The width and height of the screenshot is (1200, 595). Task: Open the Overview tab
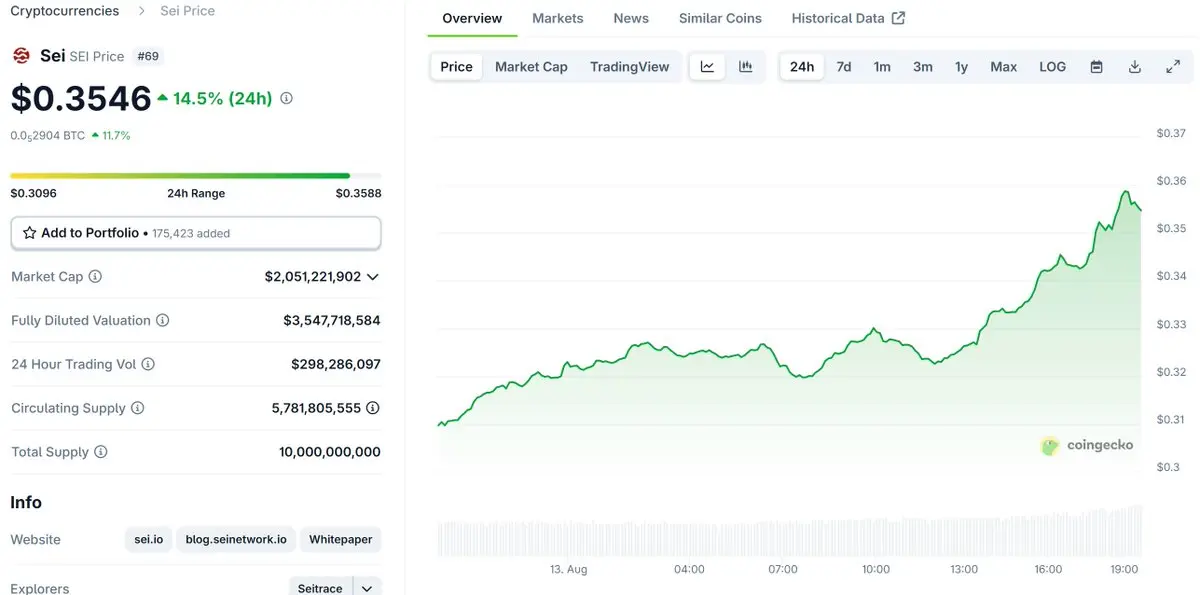(472, 18)
